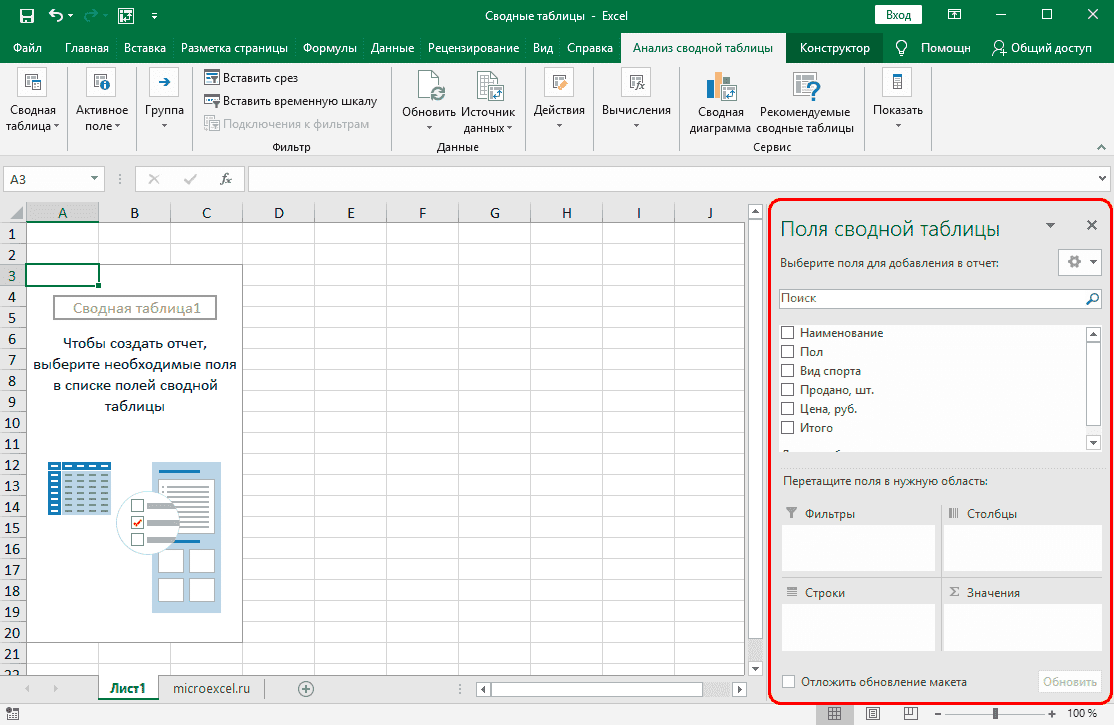Add a new sheet with plus icon
The width and height of the screenshot is (1114, 725).
click(306, 688)
